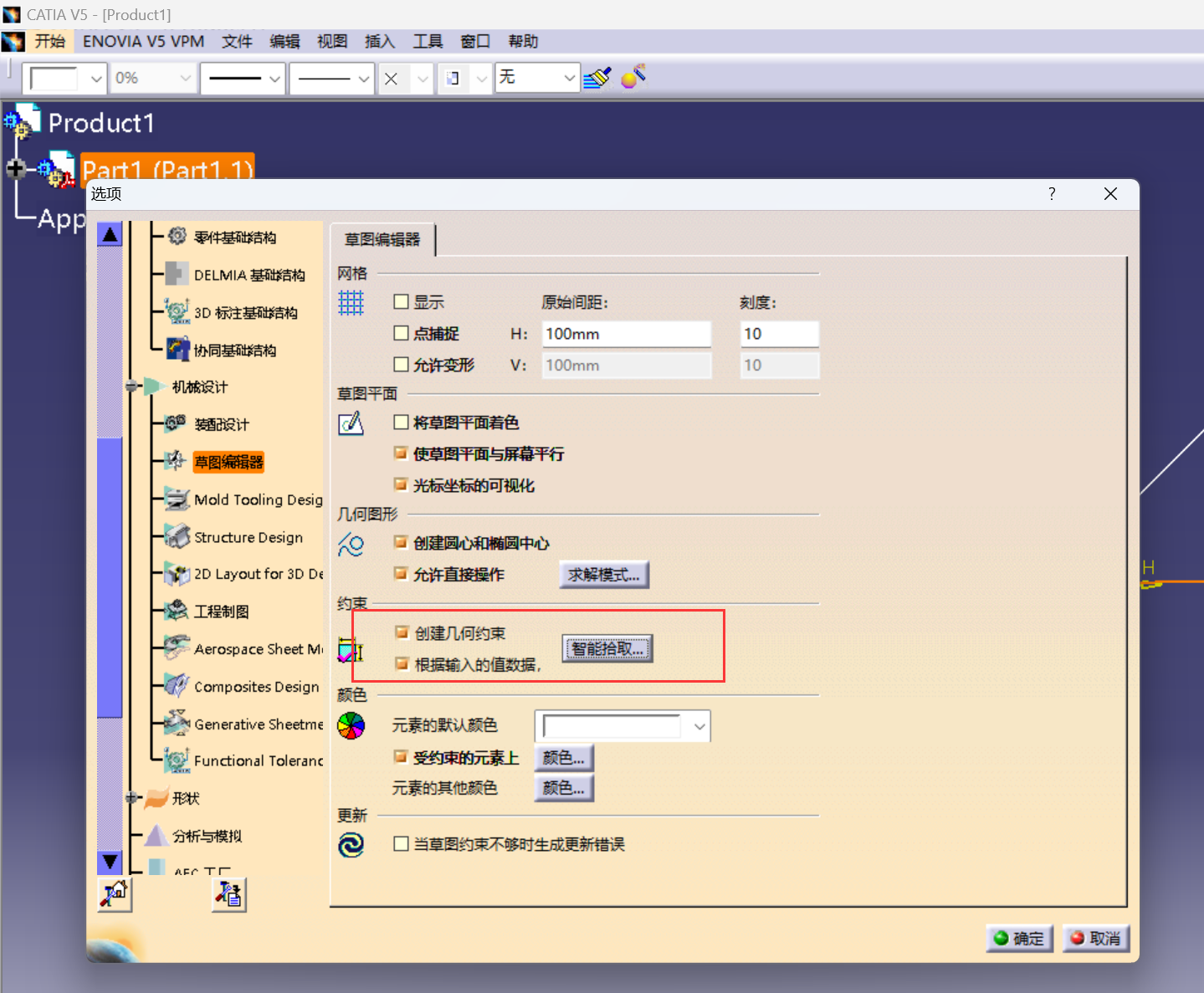Screen dimensions: 1204x993
Task: Toggle 创建圆心和椭圆中心 checkbox
Action: pos(402,543)
